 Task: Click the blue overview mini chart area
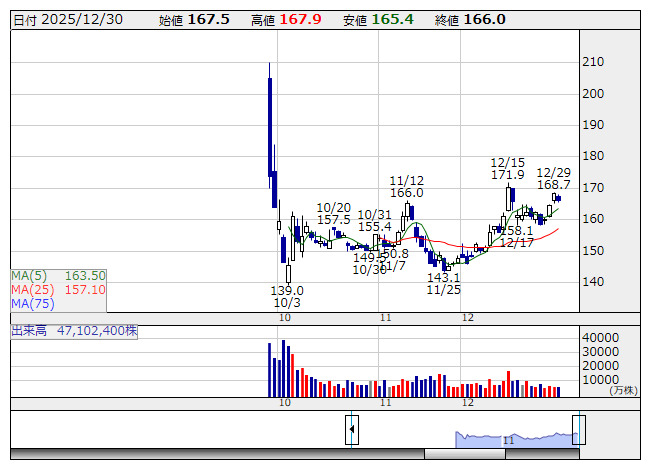516,440
